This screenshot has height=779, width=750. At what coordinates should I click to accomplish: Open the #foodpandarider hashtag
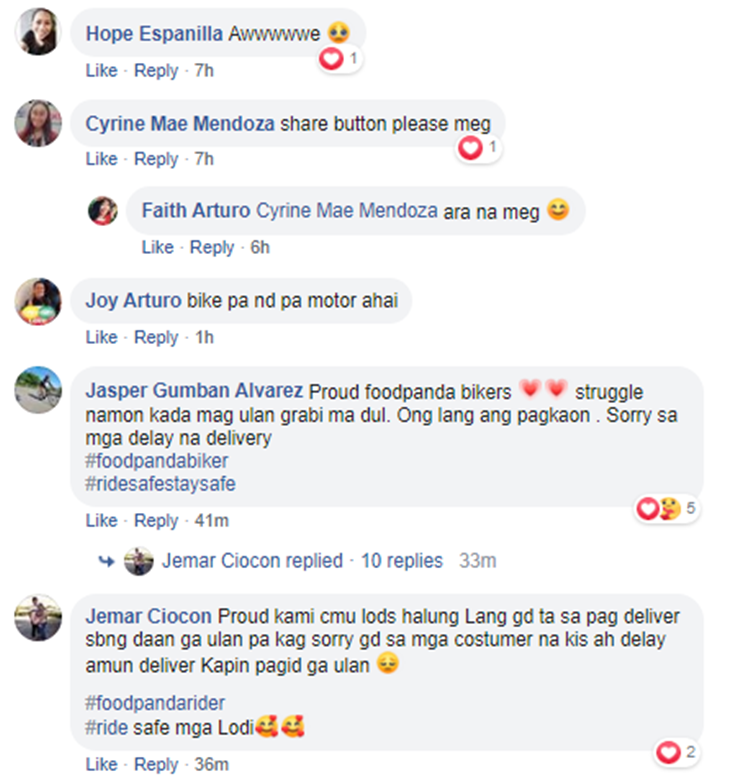pyautogui.click(x=155, y=703)
